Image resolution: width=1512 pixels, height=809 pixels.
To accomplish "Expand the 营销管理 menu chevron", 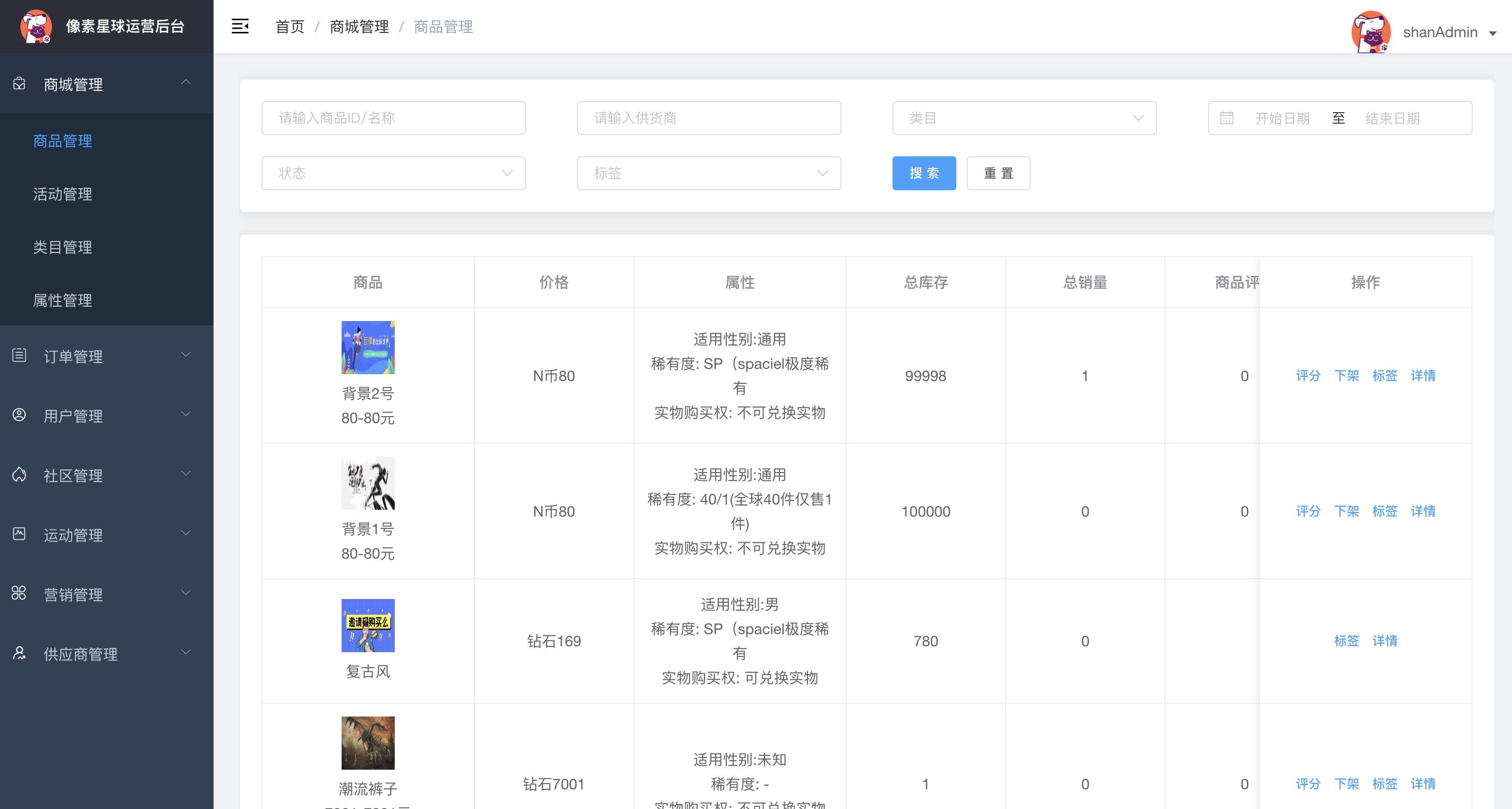I will 186,592.
